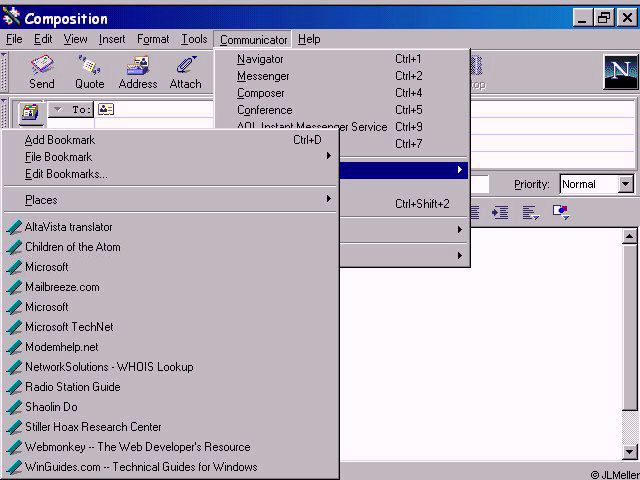Click the address card icon beside To:
The image size is (640, 480).
pos(106,109)
